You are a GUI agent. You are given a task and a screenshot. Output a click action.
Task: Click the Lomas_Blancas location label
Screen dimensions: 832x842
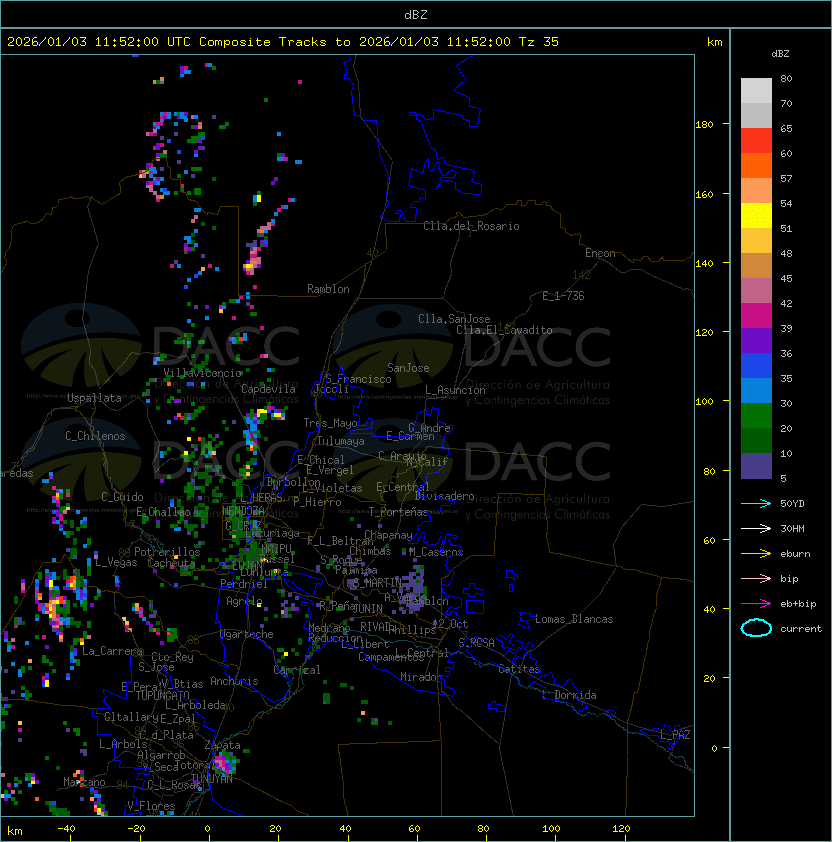coord(574,619)
